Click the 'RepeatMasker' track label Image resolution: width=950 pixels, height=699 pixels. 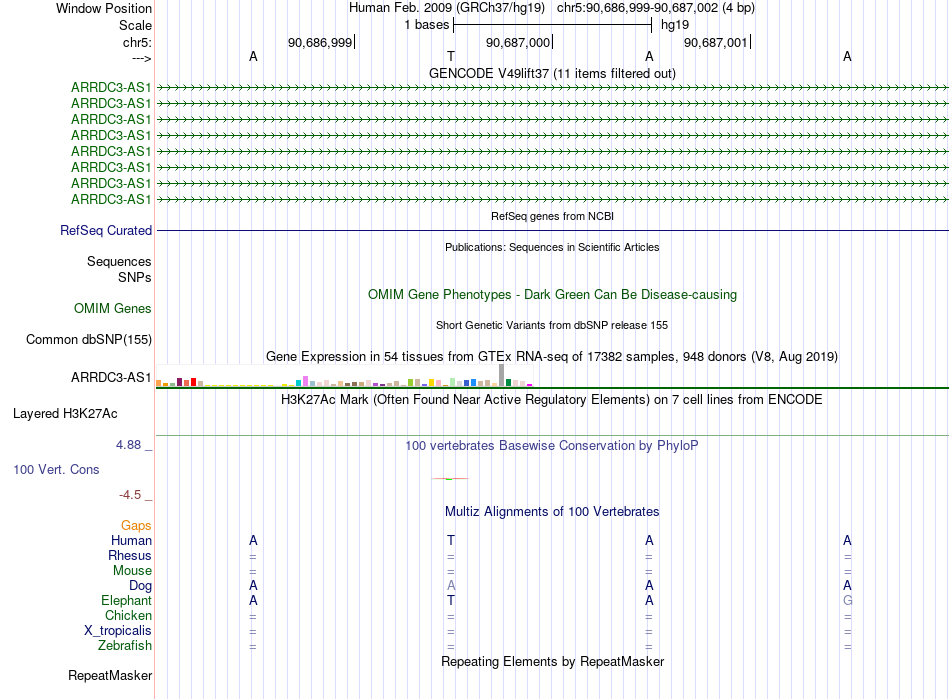tap(110, 675)
